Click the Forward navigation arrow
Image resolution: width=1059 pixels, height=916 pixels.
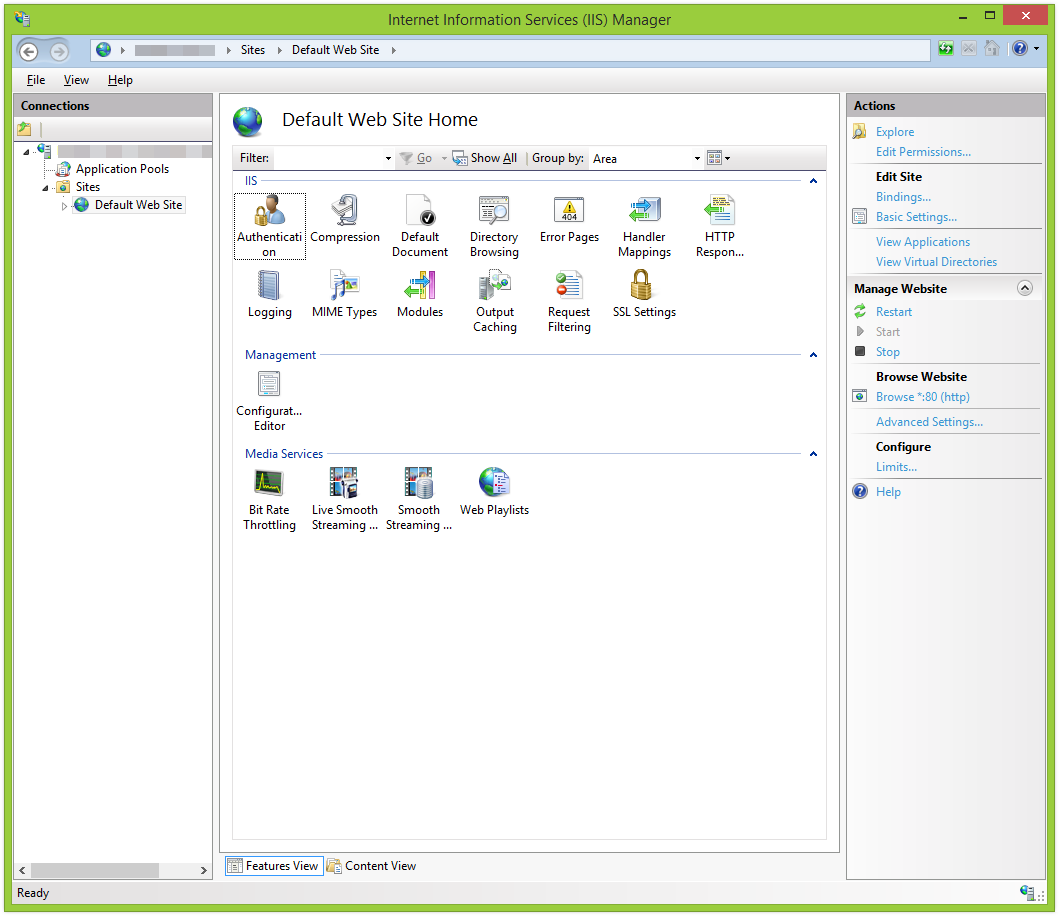pos(59,51)
